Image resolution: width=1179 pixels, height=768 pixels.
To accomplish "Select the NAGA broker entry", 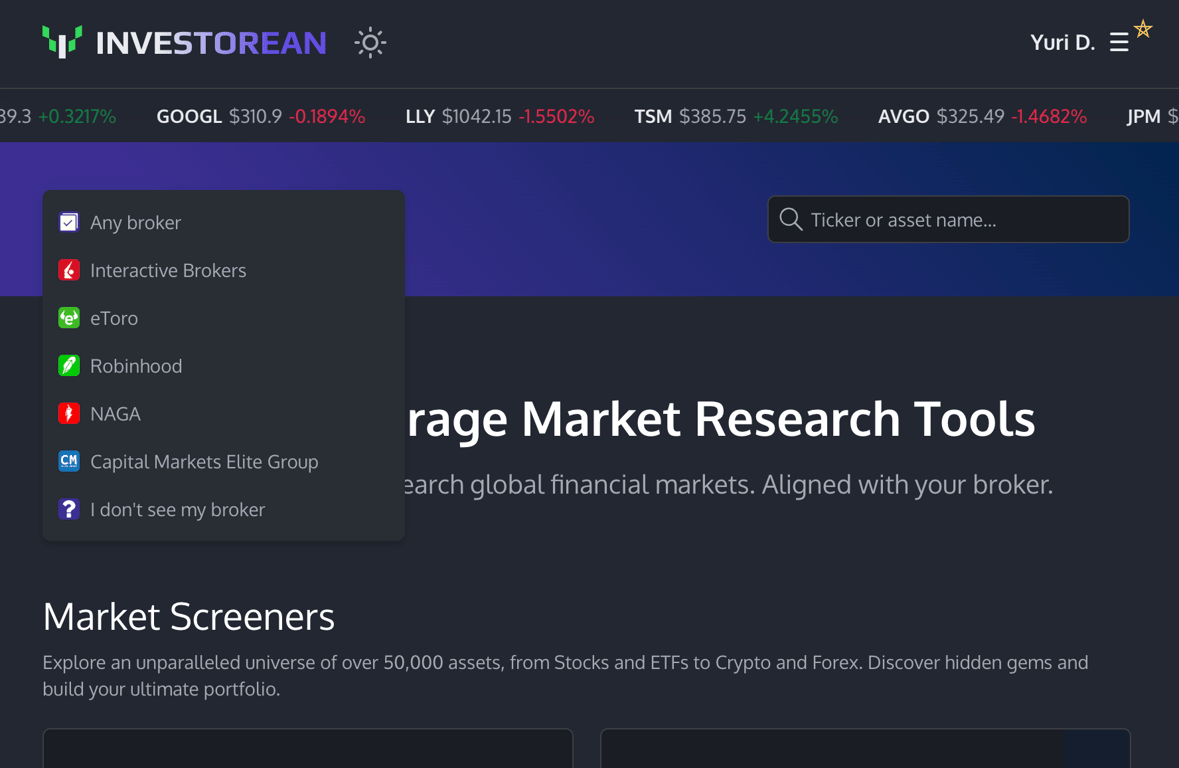I will coord(223,414).
